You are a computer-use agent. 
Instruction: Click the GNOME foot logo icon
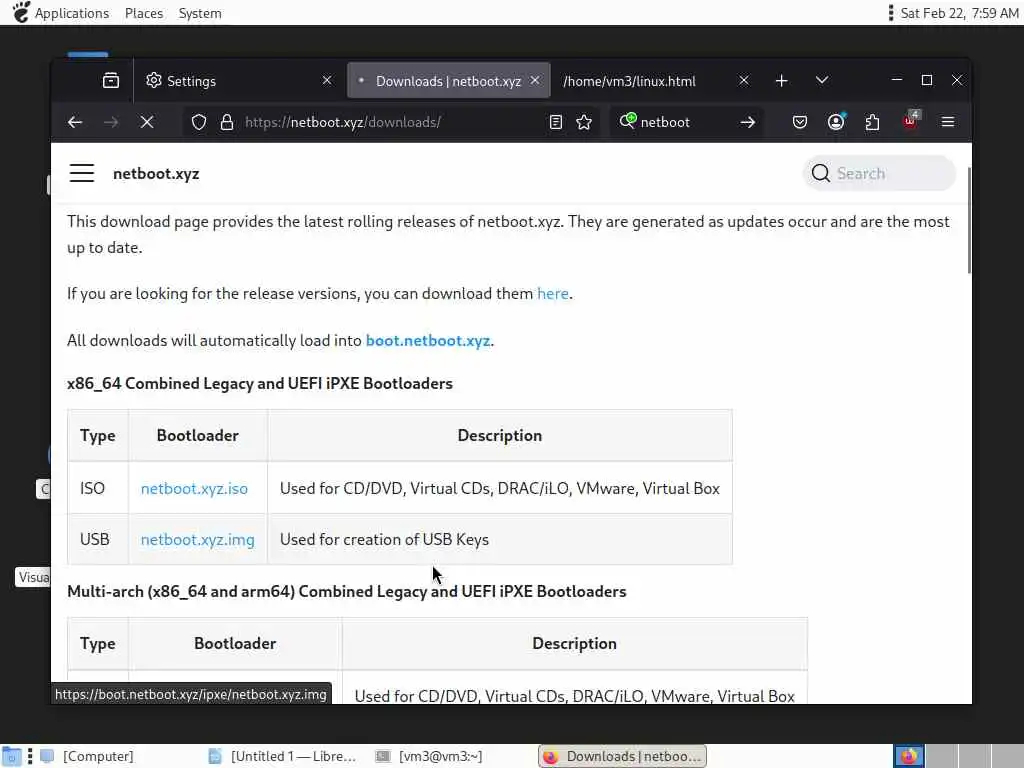click(20, 12)
